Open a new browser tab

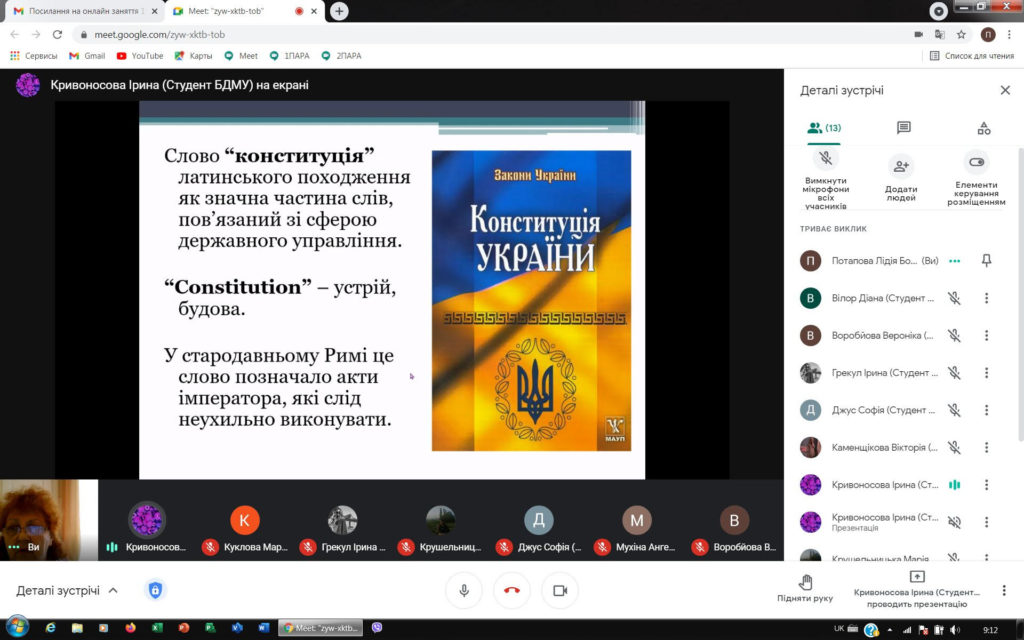coord(339,11)
